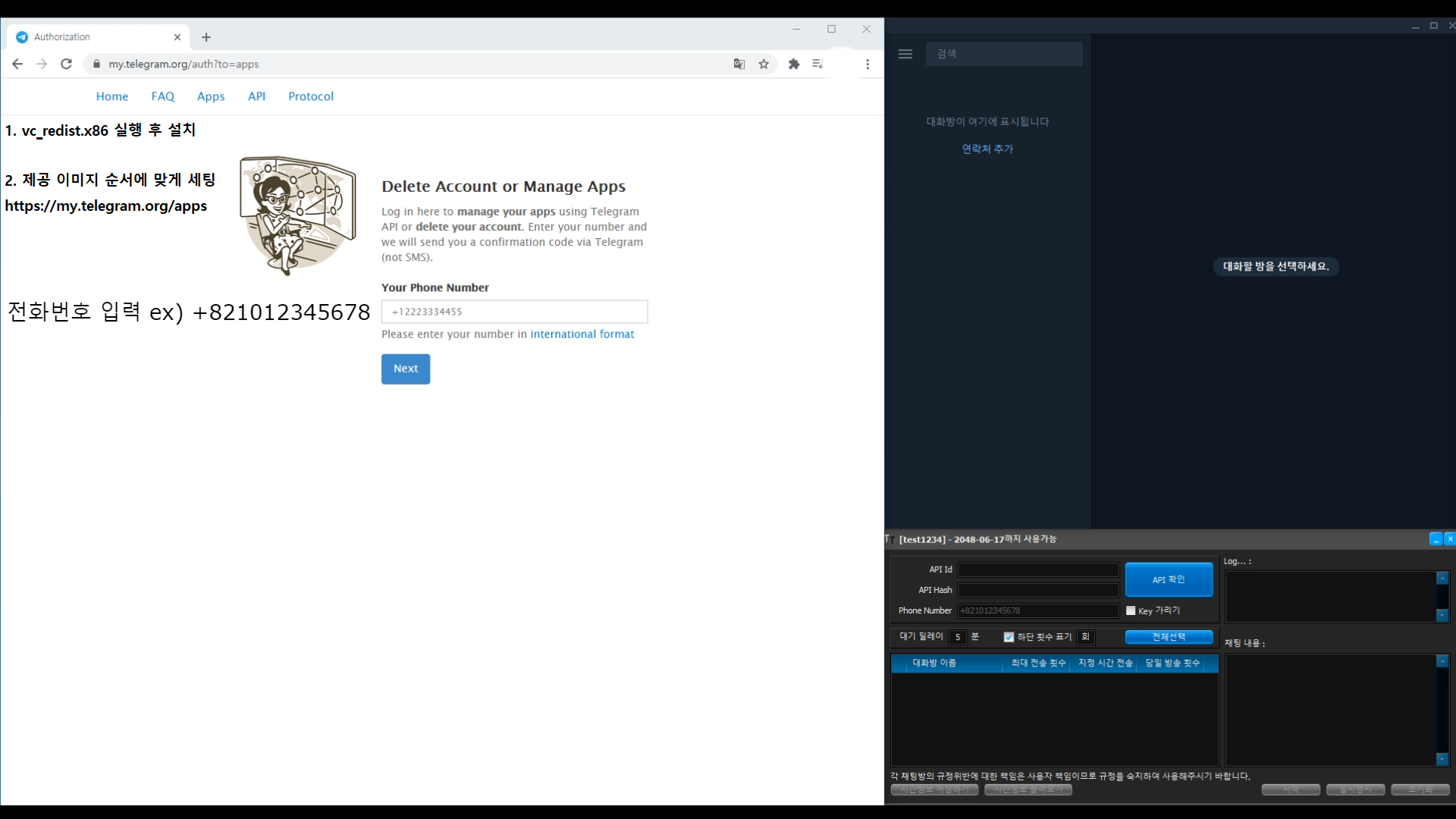Go to the Apps navigation link
Viewport: 1456px width, 819px height.
tap(211, 96)
